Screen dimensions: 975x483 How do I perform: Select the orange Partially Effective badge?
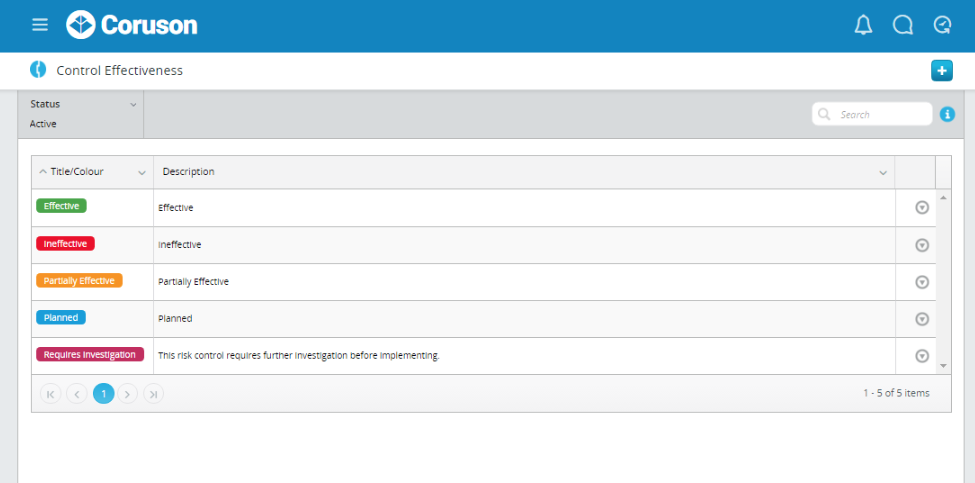pyautogui.click(x=79, y=280)
